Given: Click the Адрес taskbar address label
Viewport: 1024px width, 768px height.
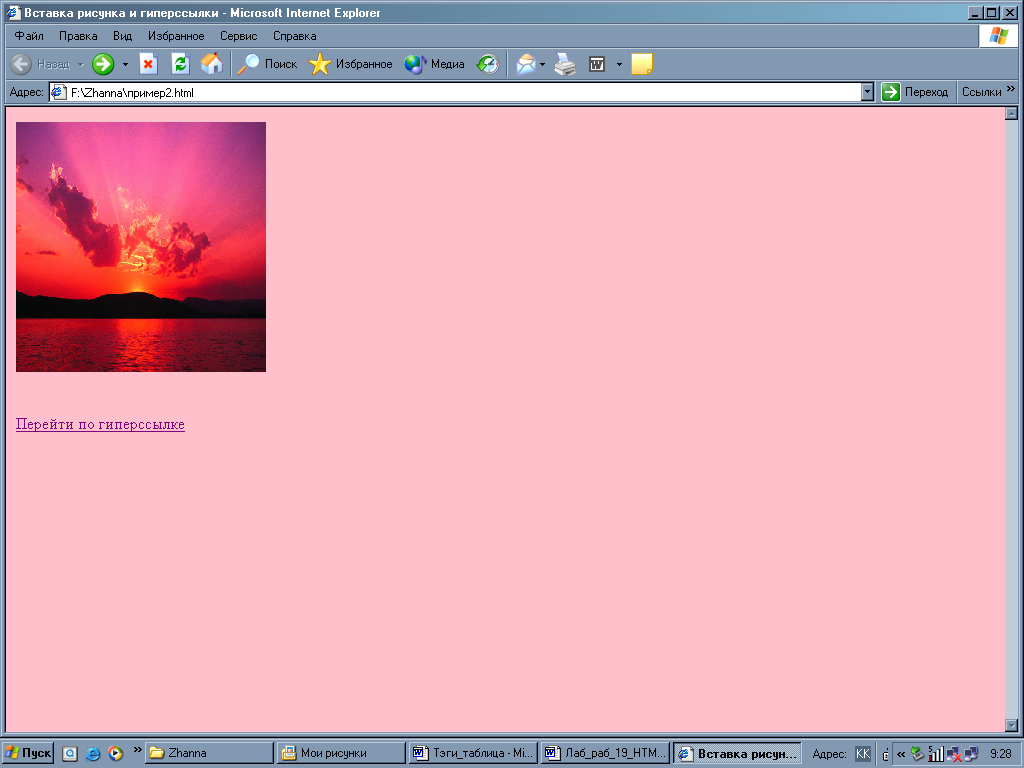Looking at the screenshot, I should pyautogui.click(x=829, y=754).
